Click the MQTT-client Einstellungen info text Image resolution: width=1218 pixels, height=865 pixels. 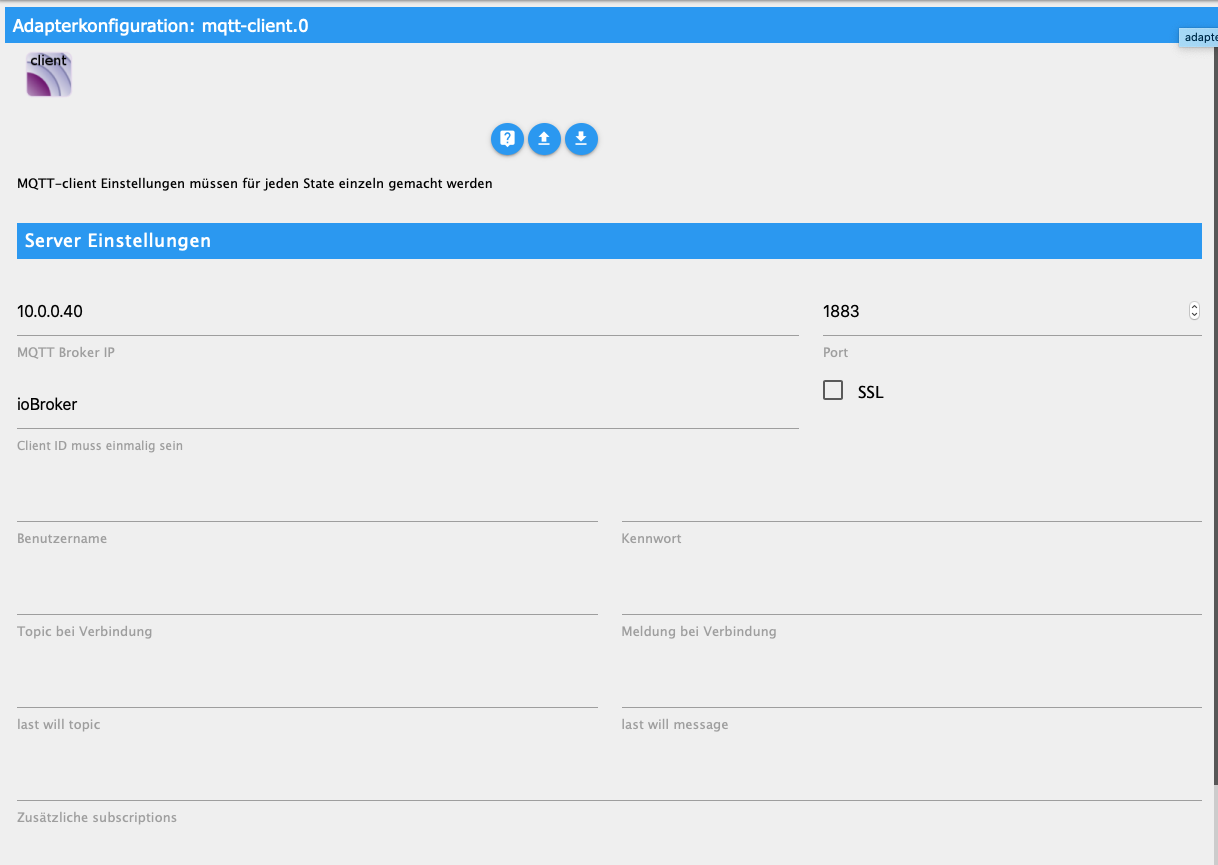pos(255,184)
